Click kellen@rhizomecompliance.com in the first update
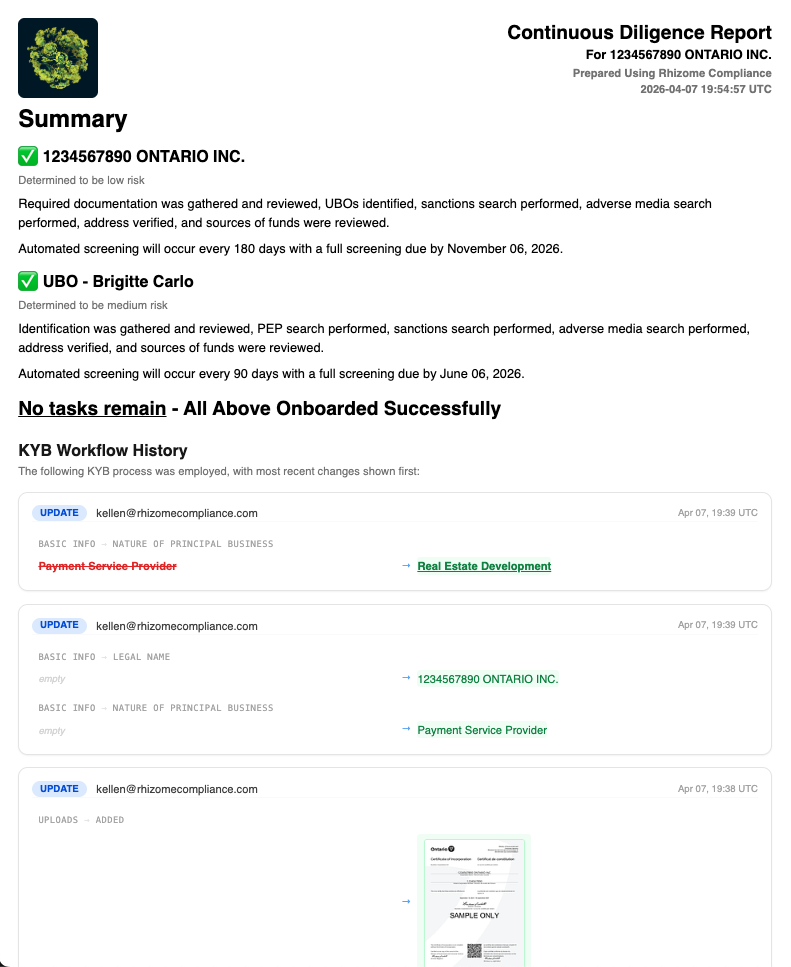Image resolution: width=791 pixels, height=967 pixels. (x=177, y=513)
